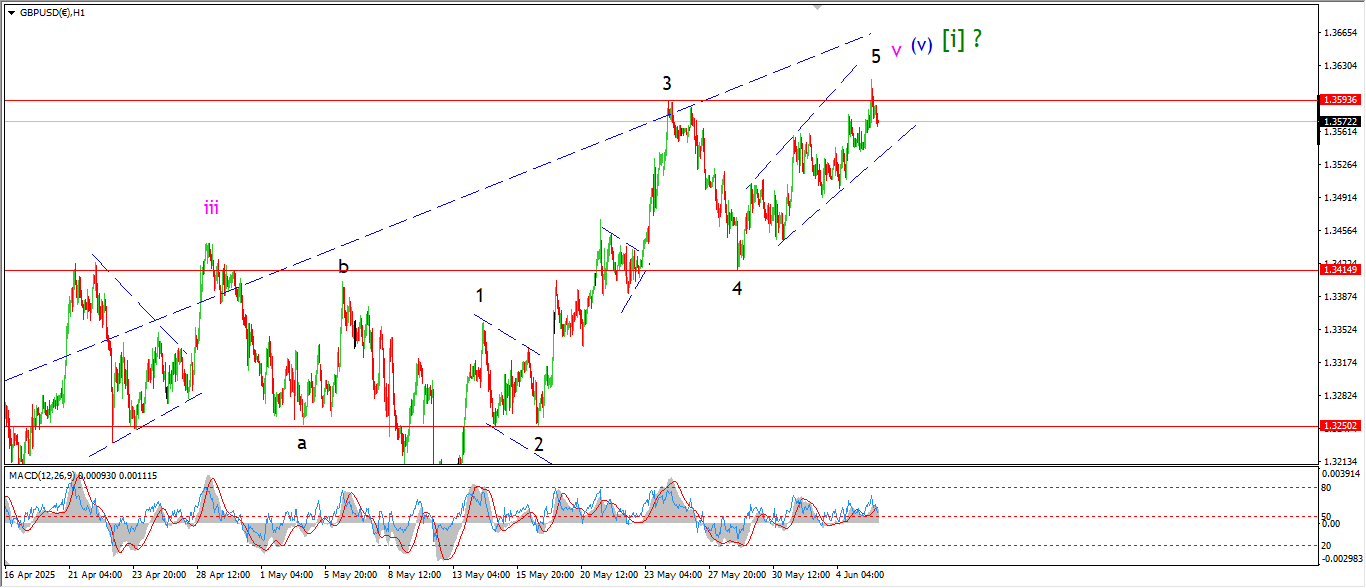Select the wave label b
This screenshot has width=1366, height=588.
343,267
